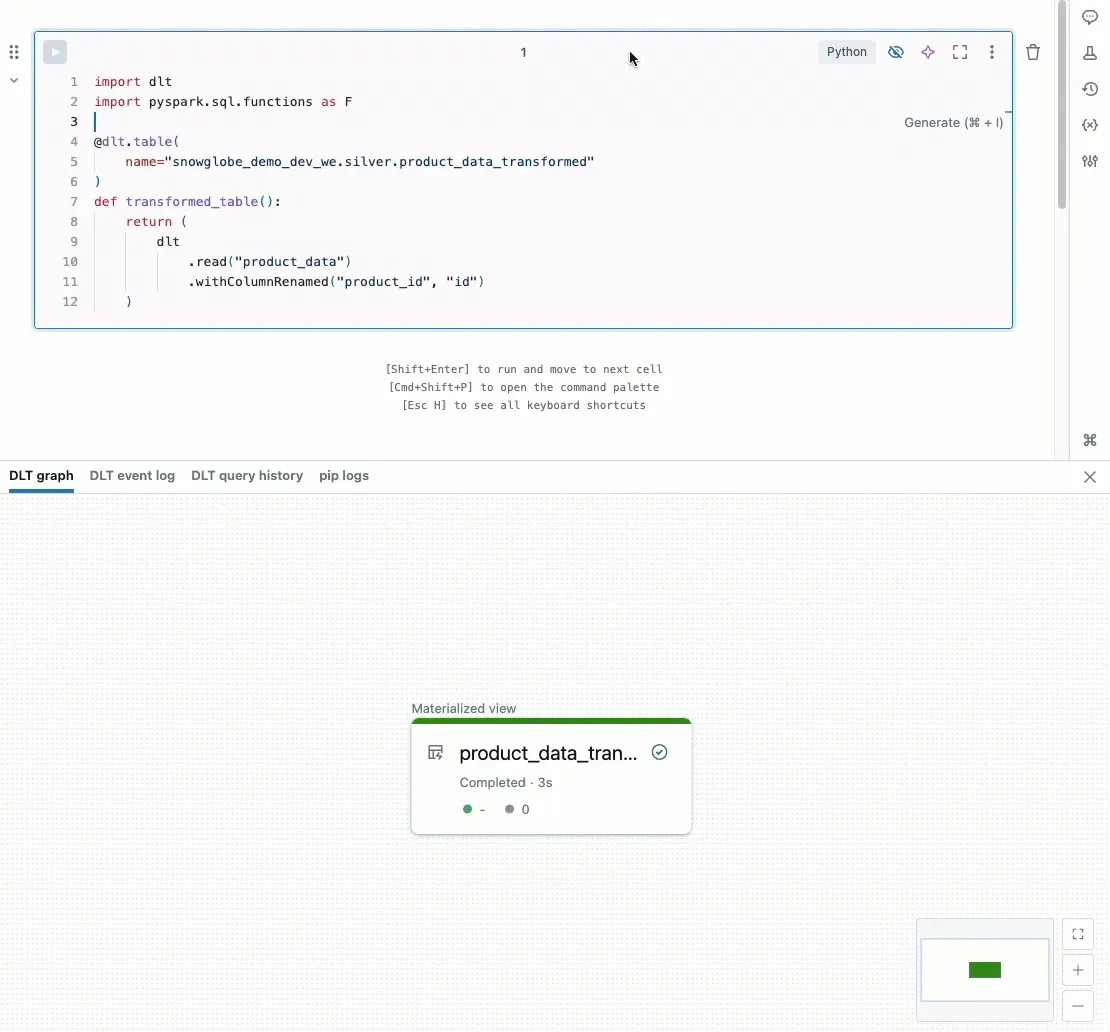1110x1032 pixels.
Task: Zoom out the DLT graph
Action: pos(1077,1006)
